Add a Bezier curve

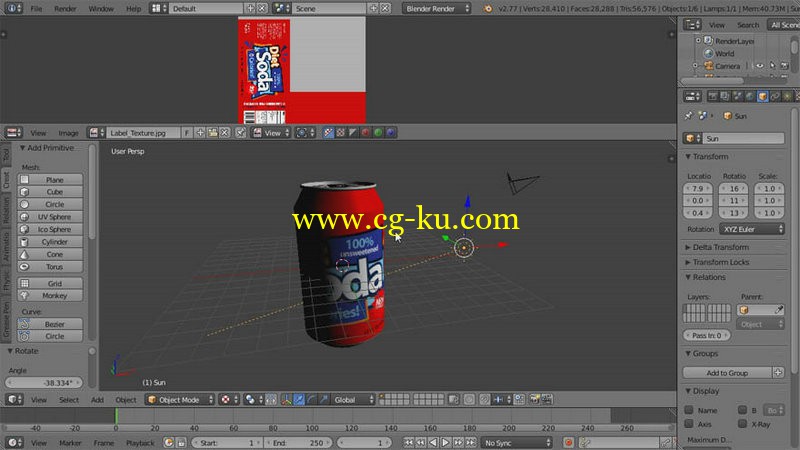(50, 324)
